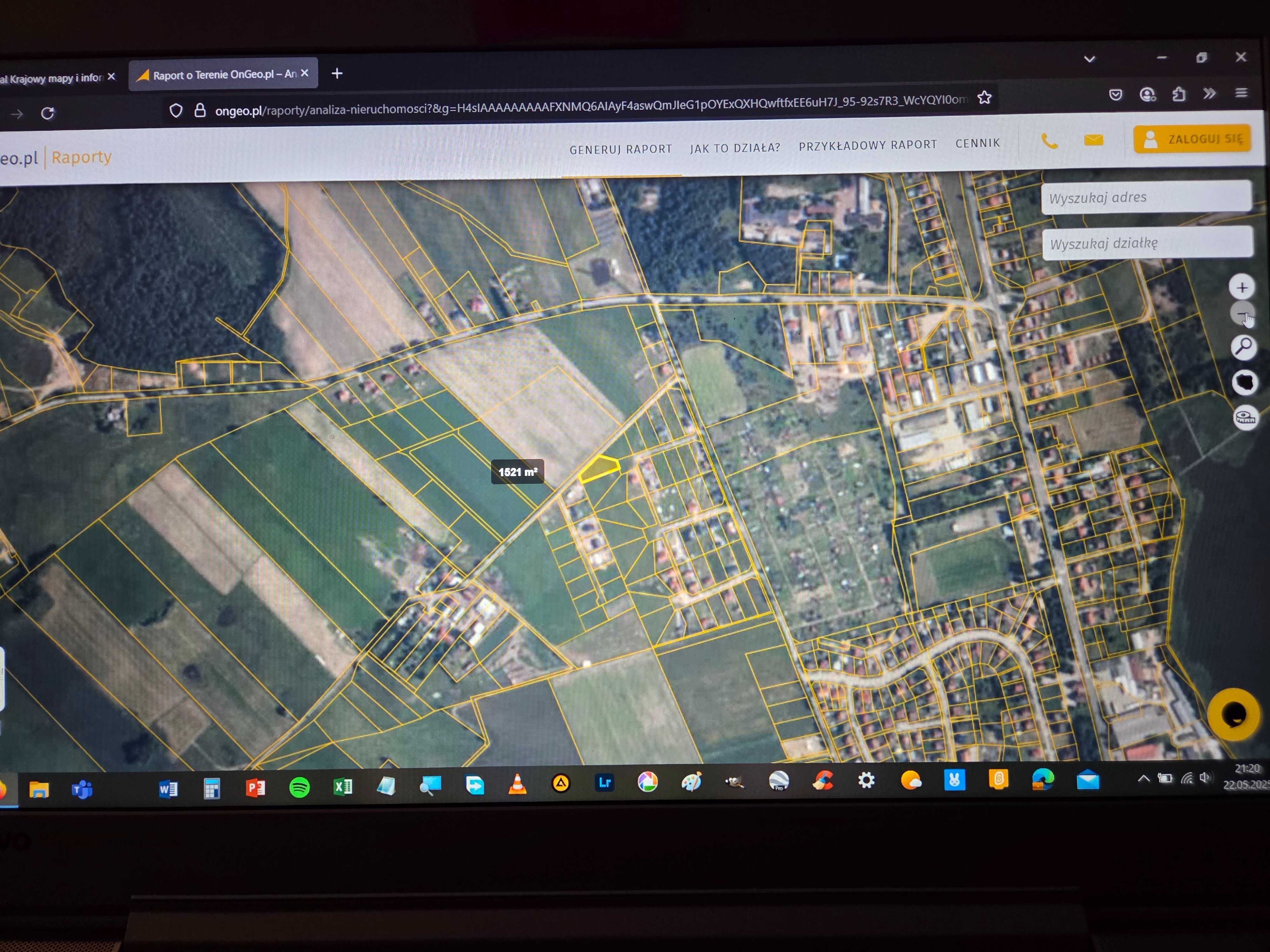This screenshot has height=952, width=1270.
Task: Click the Poland outline map icon
Action: 1245,382
